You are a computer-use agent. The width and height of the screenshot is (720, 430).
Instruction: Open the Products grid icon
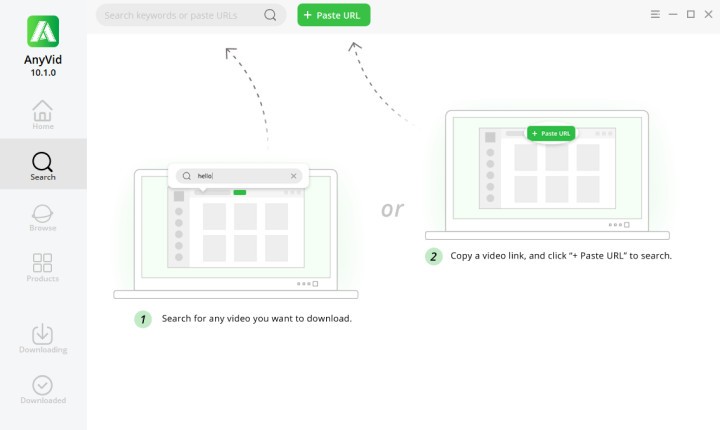pos(43,263)
